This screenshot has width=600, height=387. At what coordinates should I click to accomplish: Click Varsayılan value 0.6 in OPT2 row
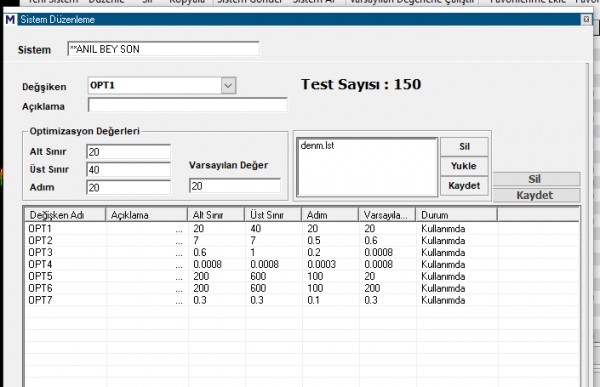[371, 240]
